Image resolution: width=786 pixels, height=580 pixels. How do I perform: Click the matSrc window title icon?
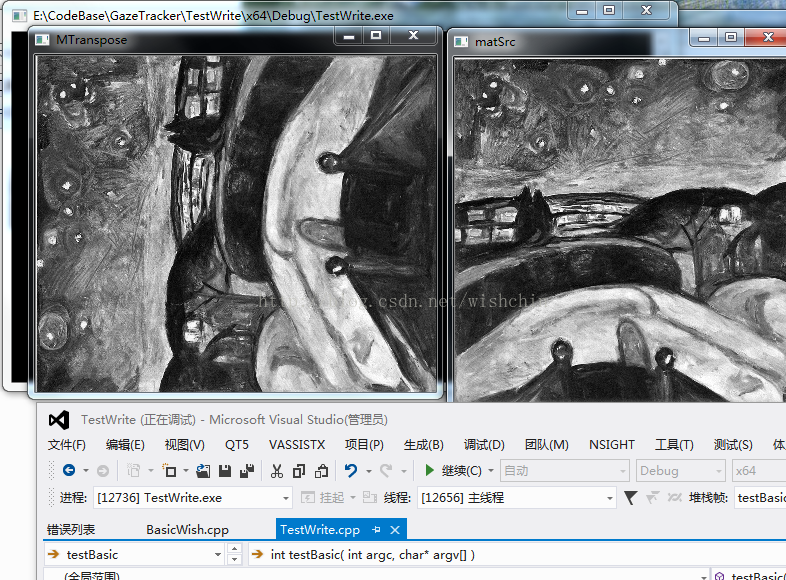461,42
